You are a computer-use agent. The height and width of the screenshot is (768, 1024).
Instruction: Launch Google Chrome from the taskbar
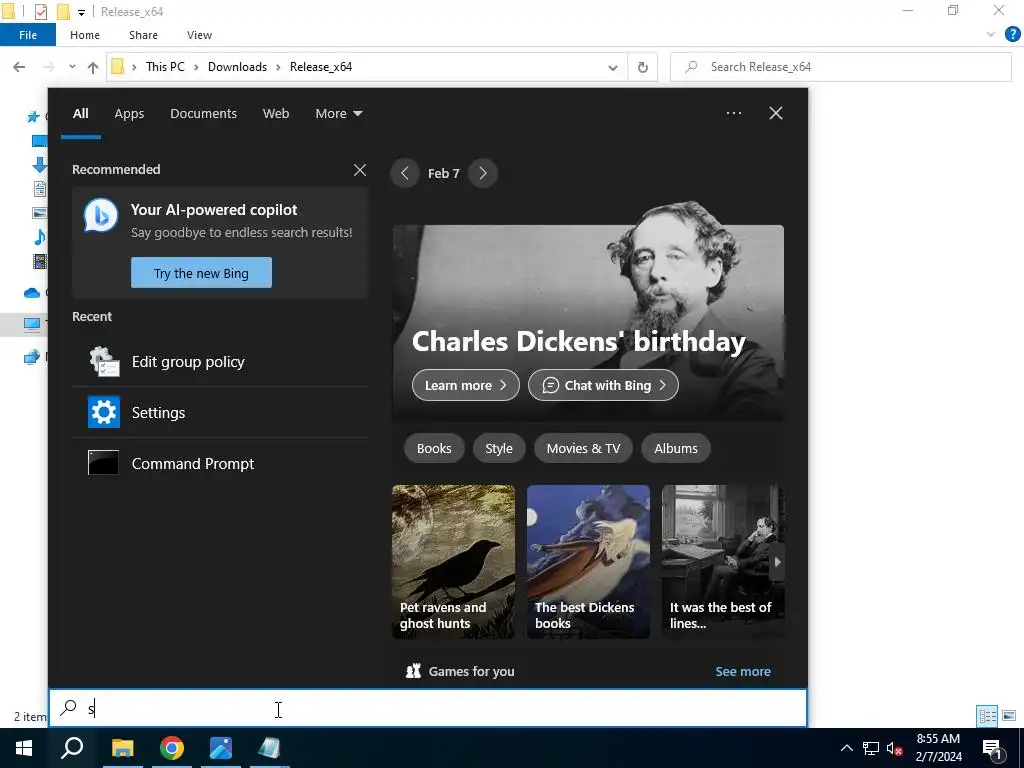pos(172,748)
